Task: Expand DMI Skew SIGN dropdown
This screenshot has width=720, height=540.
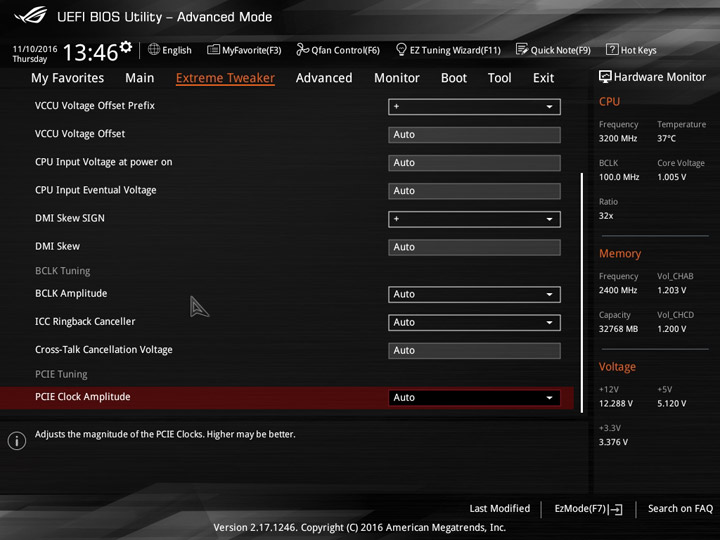Action: click(x=474, y=219)
